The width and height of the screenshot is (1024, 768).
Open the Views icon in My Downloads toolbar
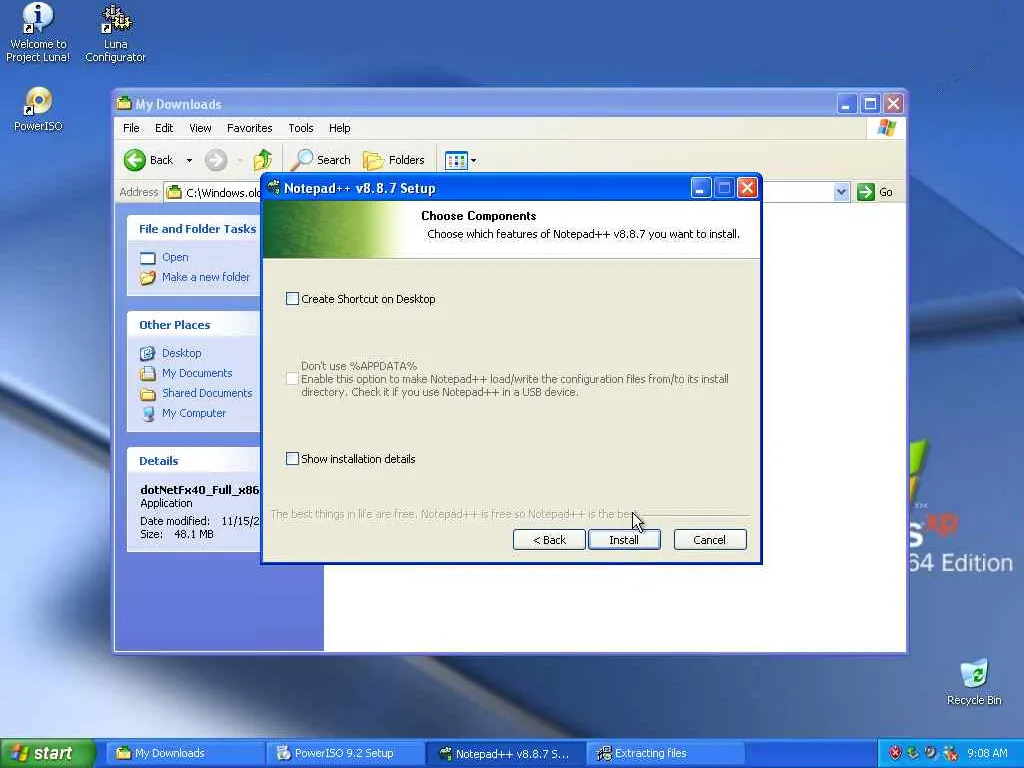[456, 160]
